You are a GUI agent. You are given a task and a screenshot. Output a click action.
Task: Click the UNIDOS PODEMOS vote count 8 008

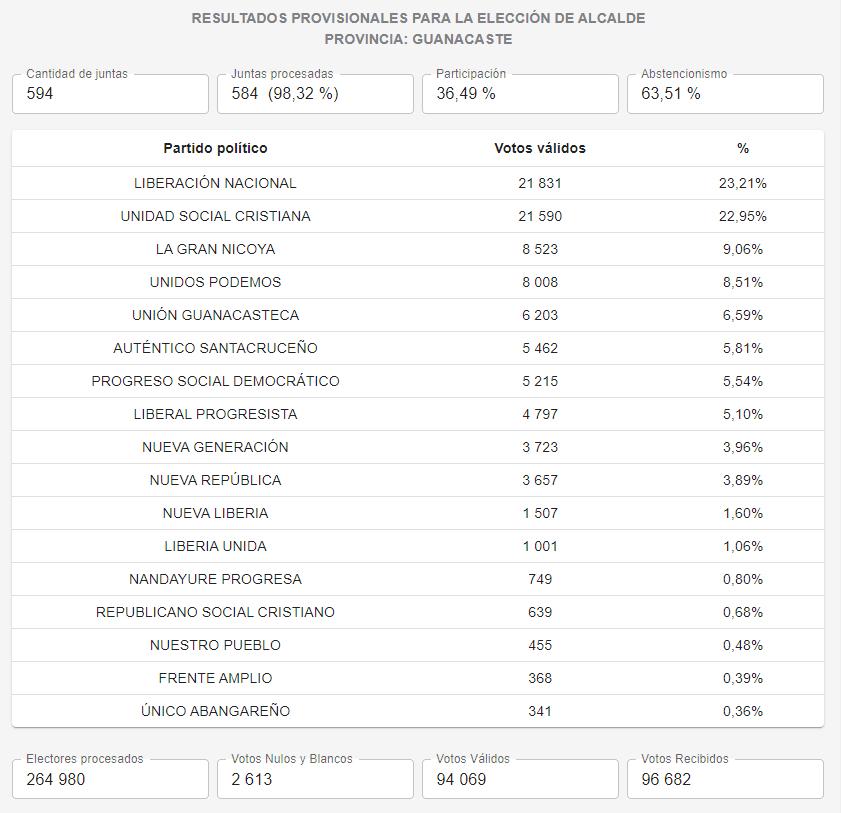pyautogui.click(x=540, y=282)
